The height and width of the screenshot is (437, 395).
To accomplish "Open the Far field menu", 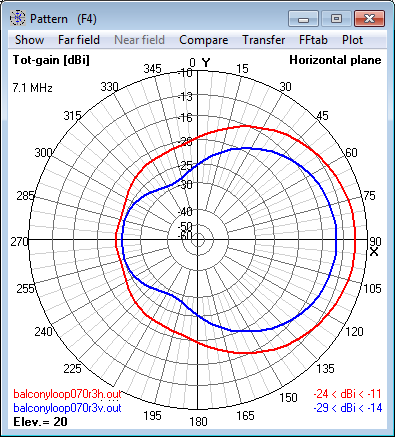I will [x=79, y=40].
